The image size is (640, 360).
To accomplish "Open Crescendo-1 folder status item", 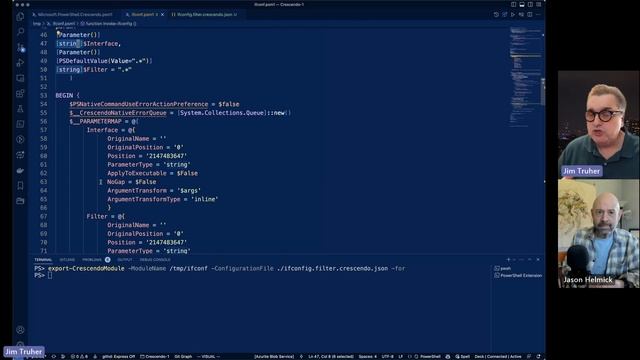I will pyautogui.click(x=154, y=356).
